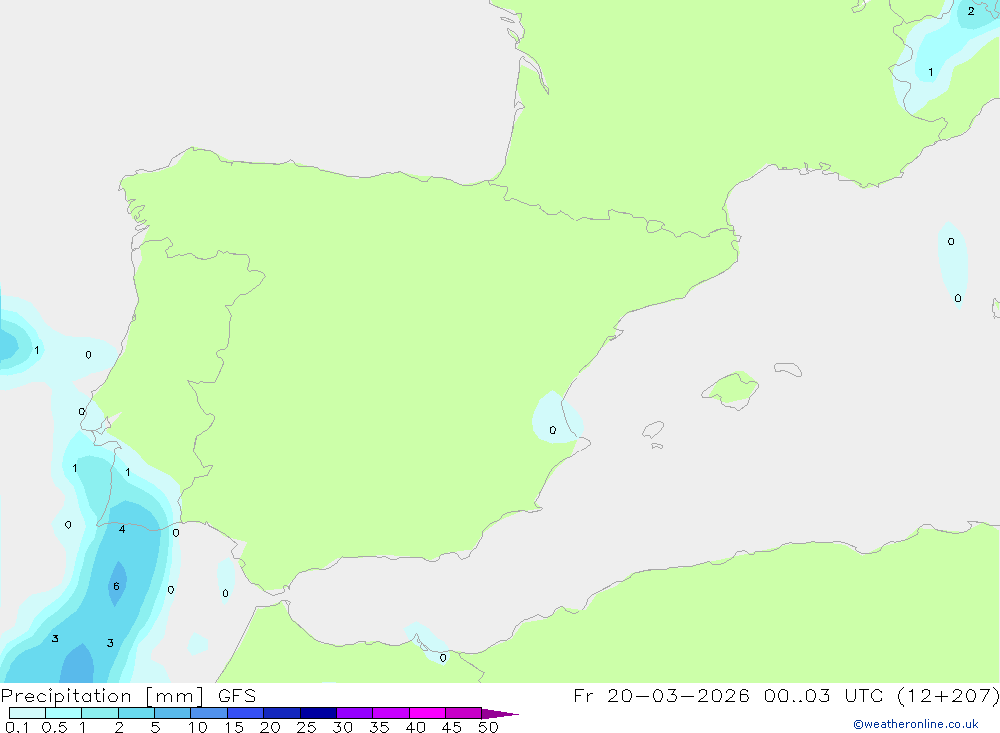Screen dimensions: 1000x733
Task: Click the '45' legend scale label
Action: [452, 727]
